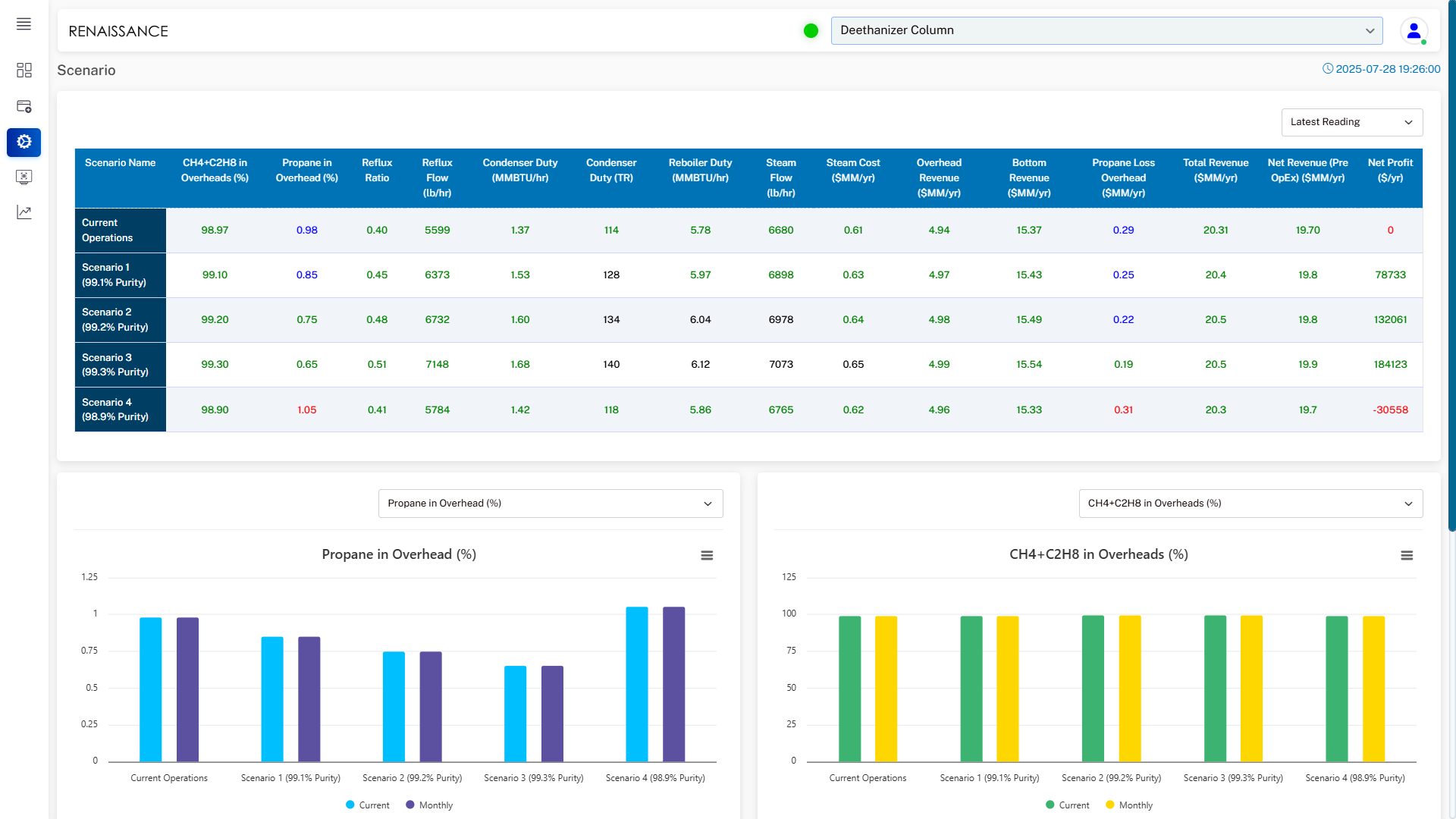Screen dimensions: 1456x819
Task: Click the card settings sidebar icon
Action: pos(24,106)
